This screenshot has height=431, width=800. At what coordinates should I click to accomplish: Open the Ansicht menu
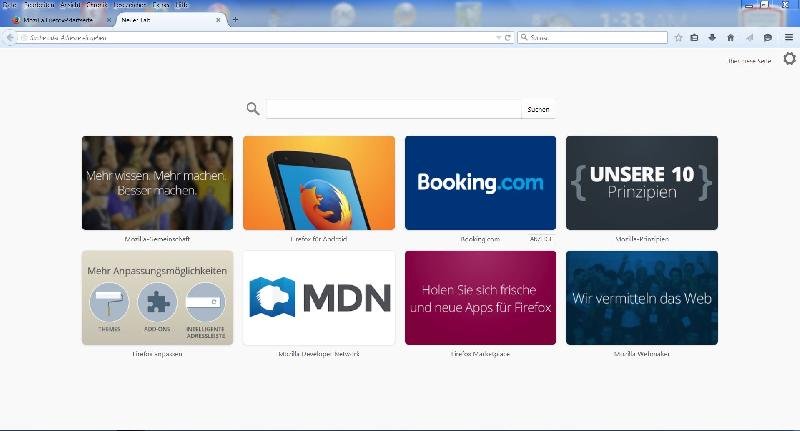(x=70, y=5)
